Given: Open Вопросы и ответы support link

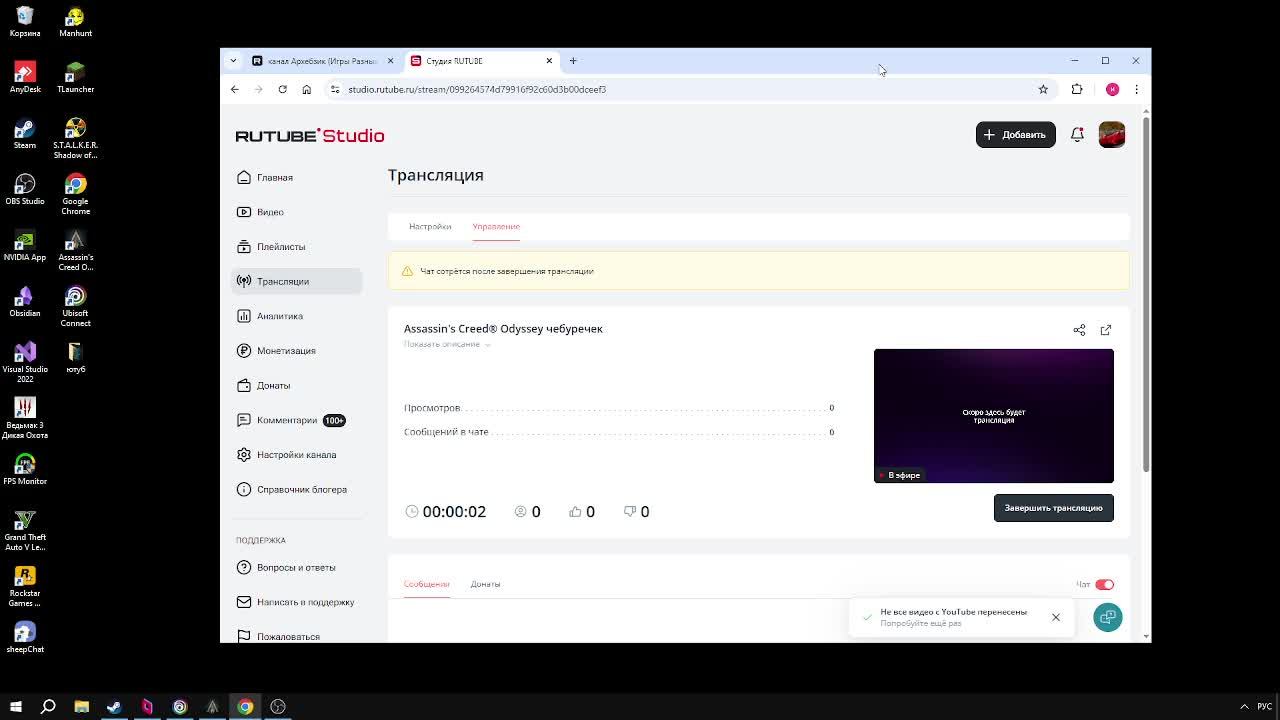Looking at the screenshot, I should pyautogui.click(x=287, y=567).
